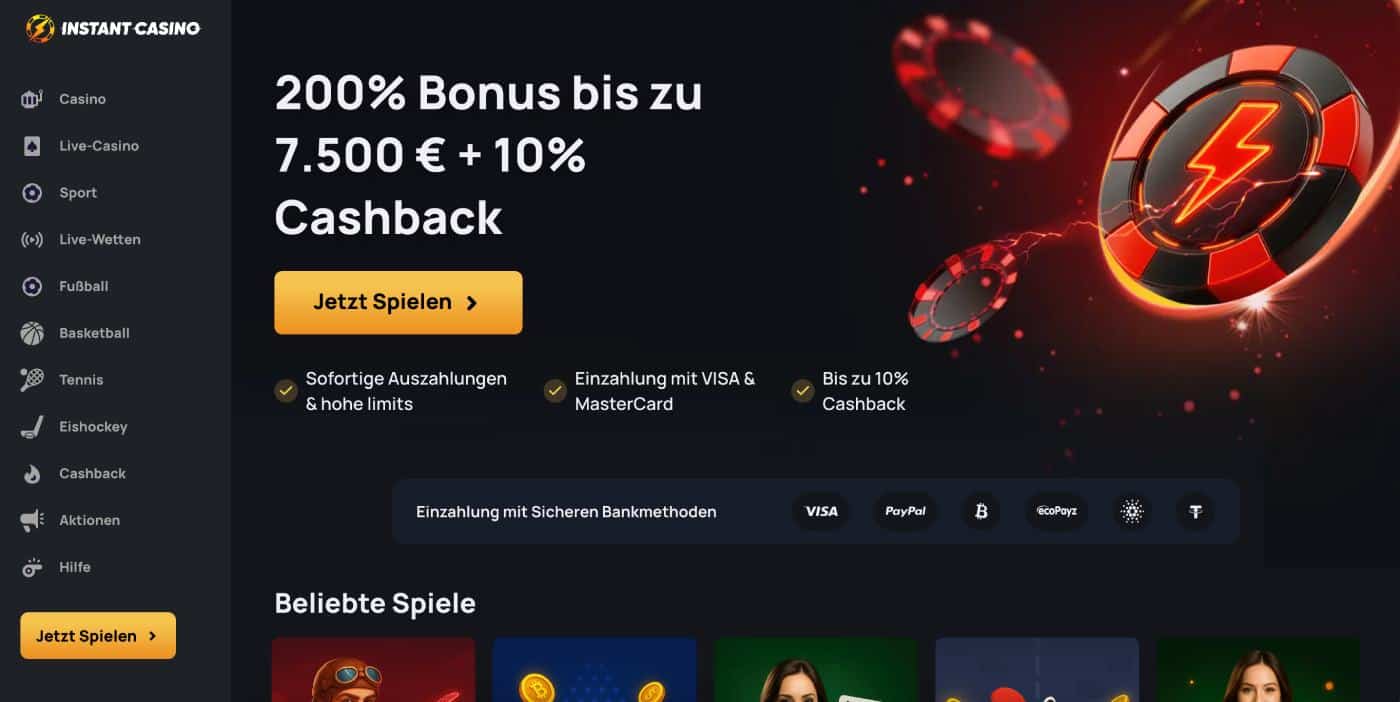Go to Sport menu item
Screen dimensions: 1400x702
tap(78, 193)
